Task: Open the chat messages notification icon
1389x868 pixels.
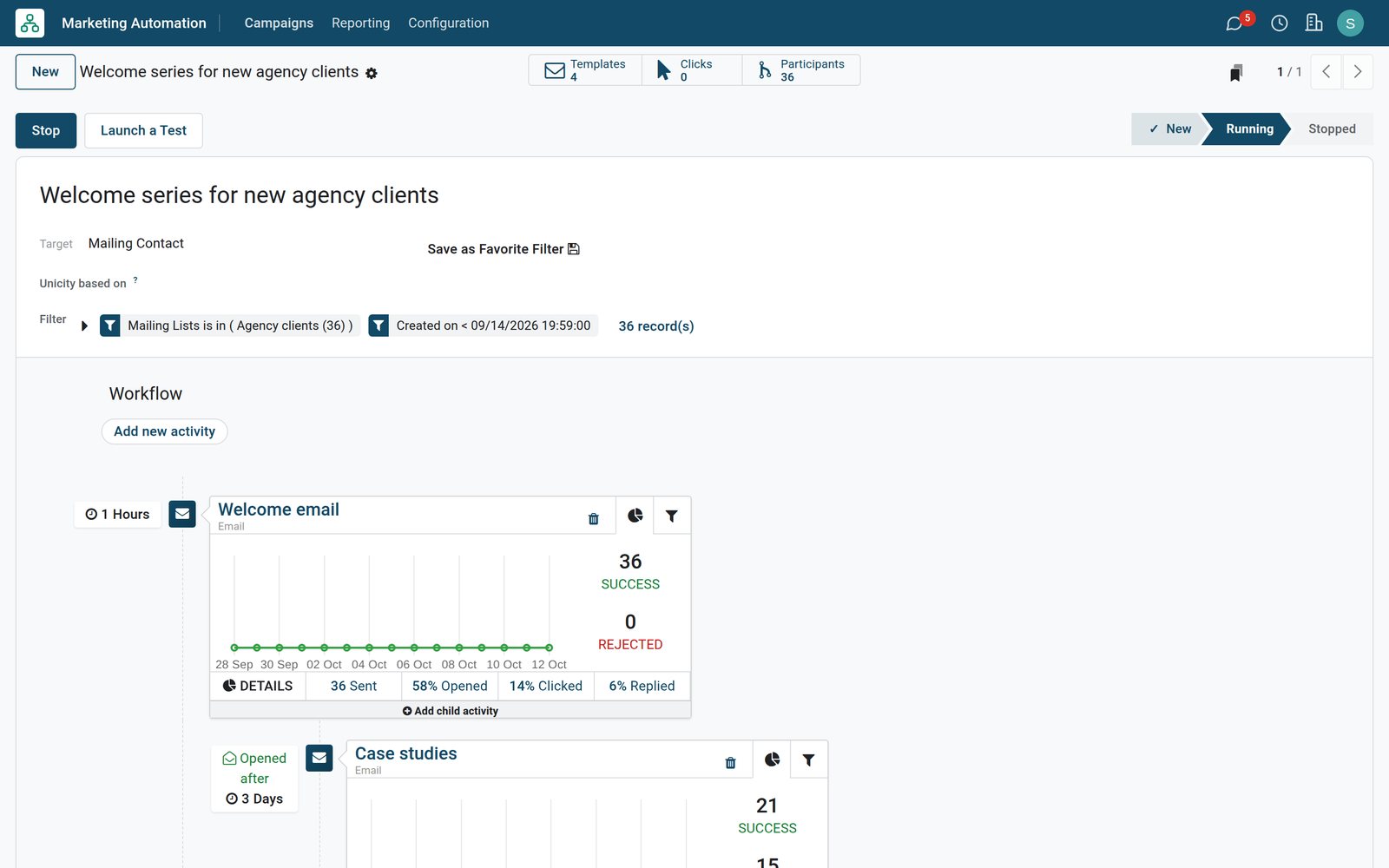Action: [1234, 23]
